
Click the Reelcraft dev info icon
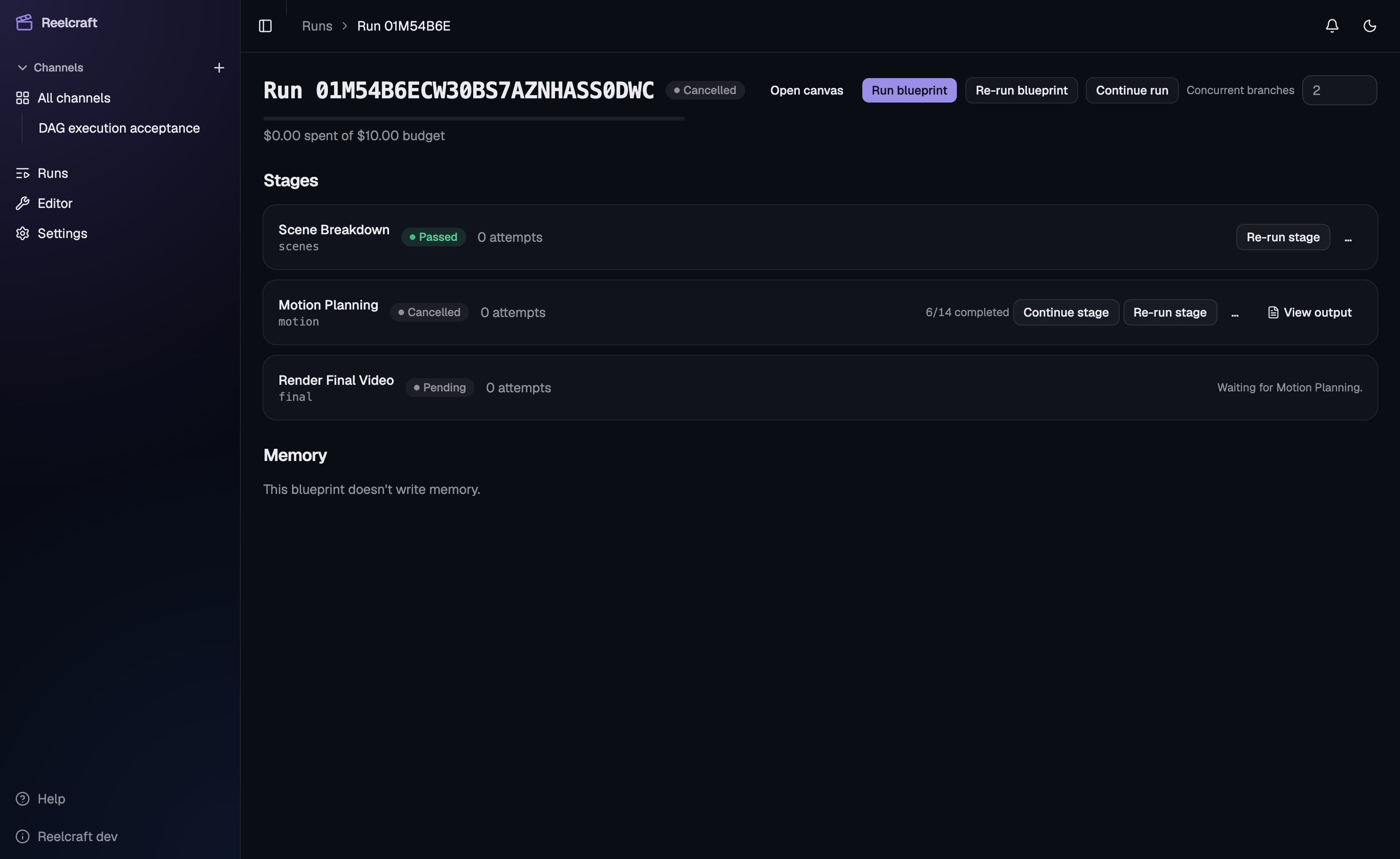(x=22, y=836)
